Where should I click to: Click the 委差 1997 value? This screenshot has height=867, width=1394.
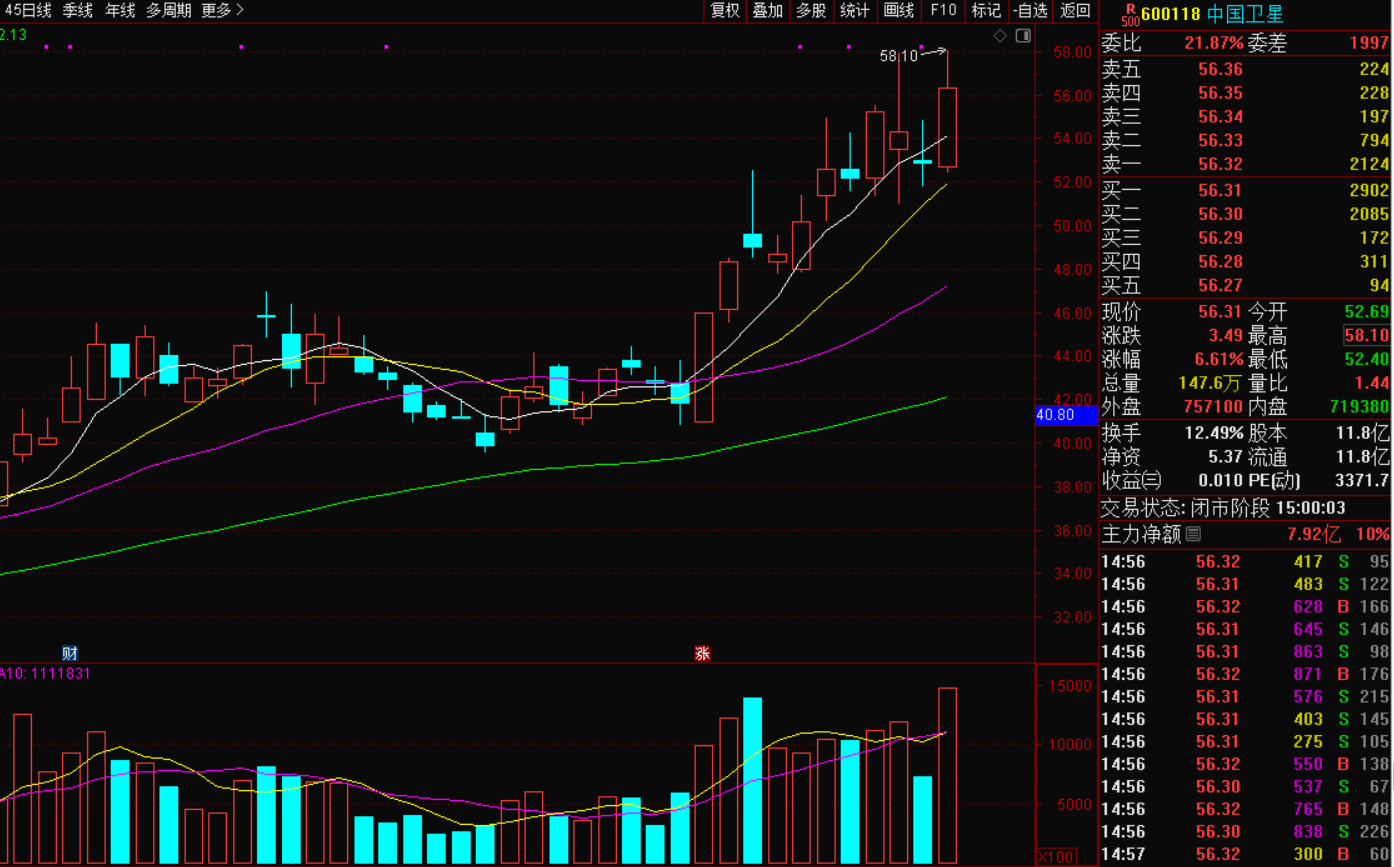click(1370, 44)
